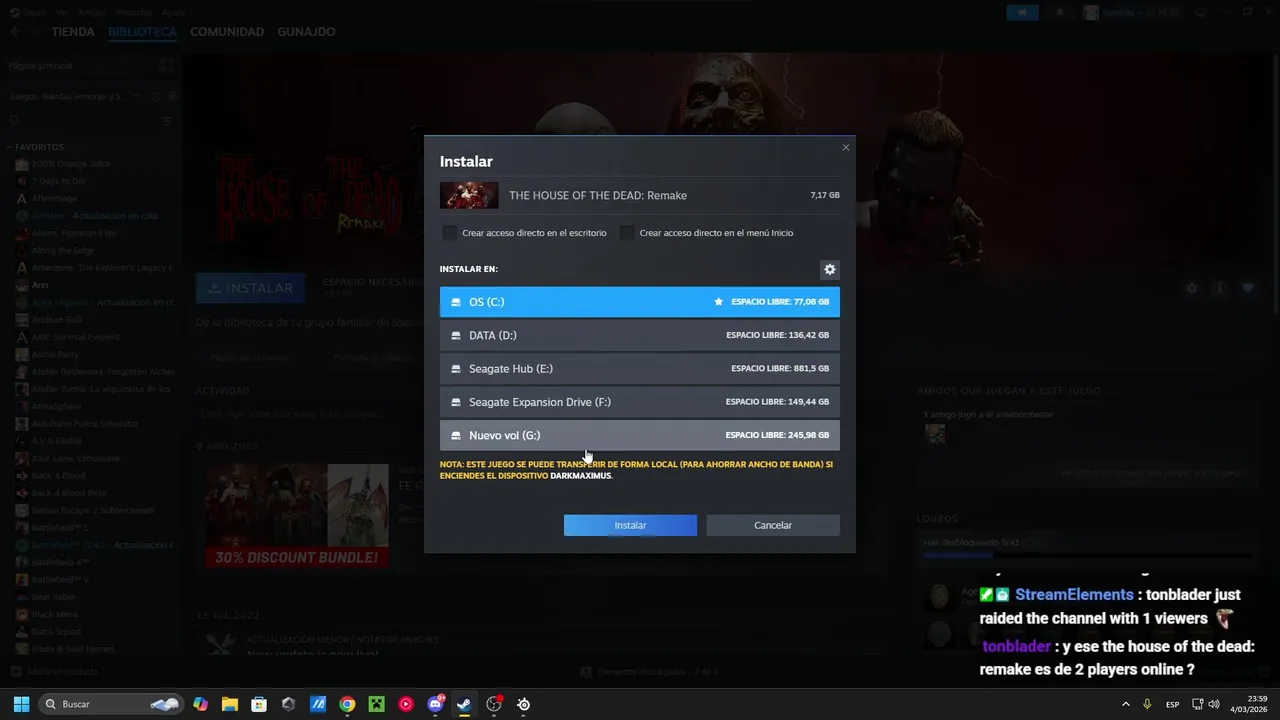Open Minecraft creeper icon in taskbar

pos(376,704)
